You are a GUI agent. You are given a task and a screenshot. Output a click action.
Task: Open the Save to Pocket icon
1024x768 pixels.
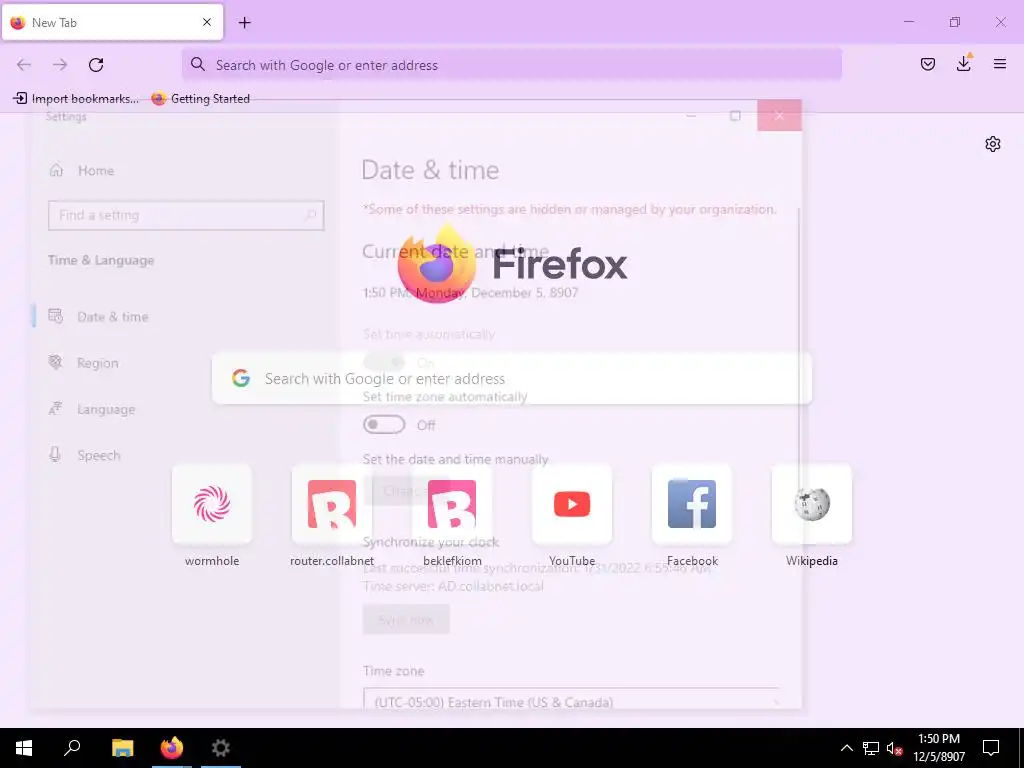pyautogui.click(x=927, y=64)
